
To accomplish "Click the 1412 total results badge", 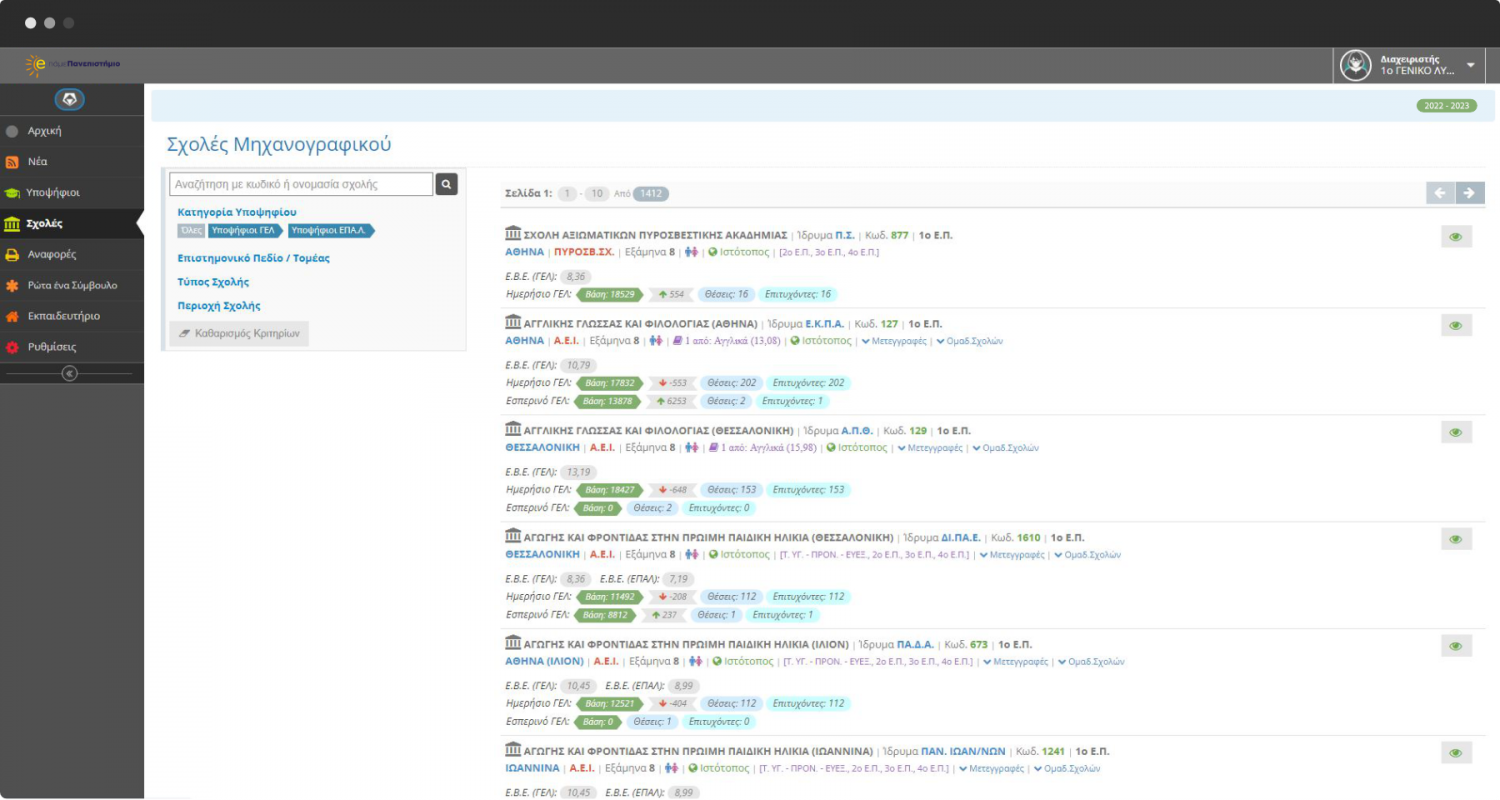I will click(x=651, y=193).
